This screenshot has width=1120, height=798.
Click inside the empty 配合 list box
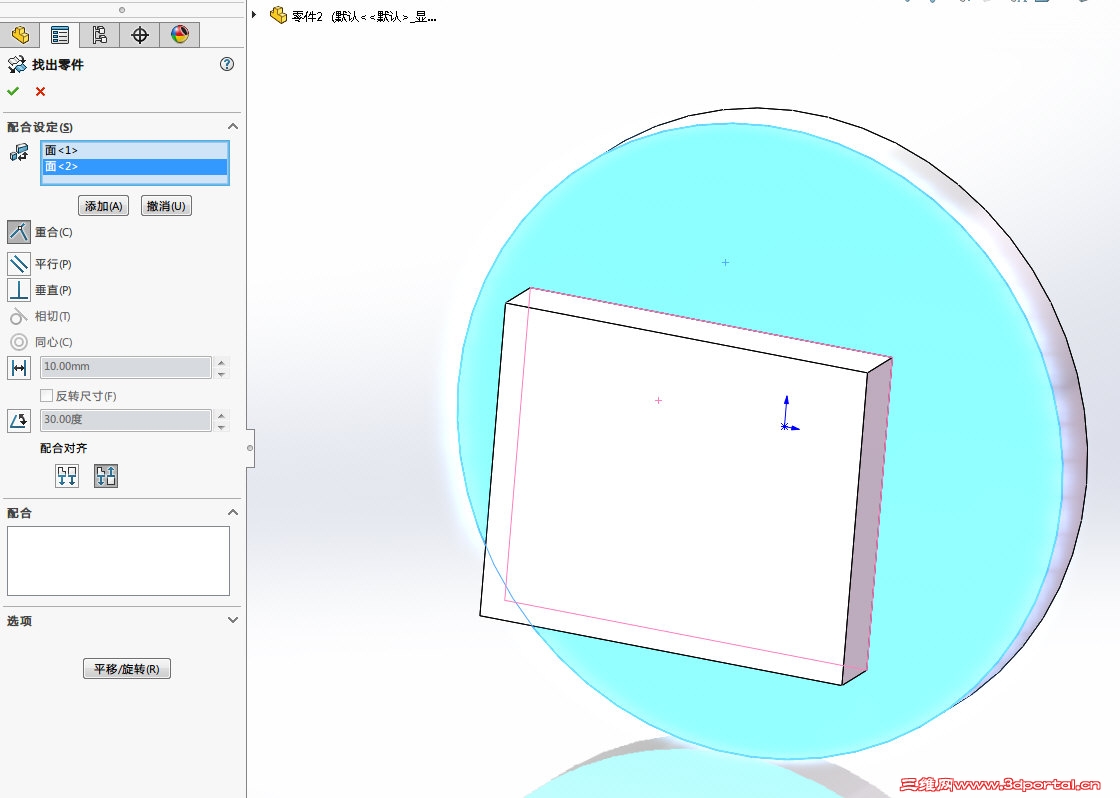[x=119, y=561]
